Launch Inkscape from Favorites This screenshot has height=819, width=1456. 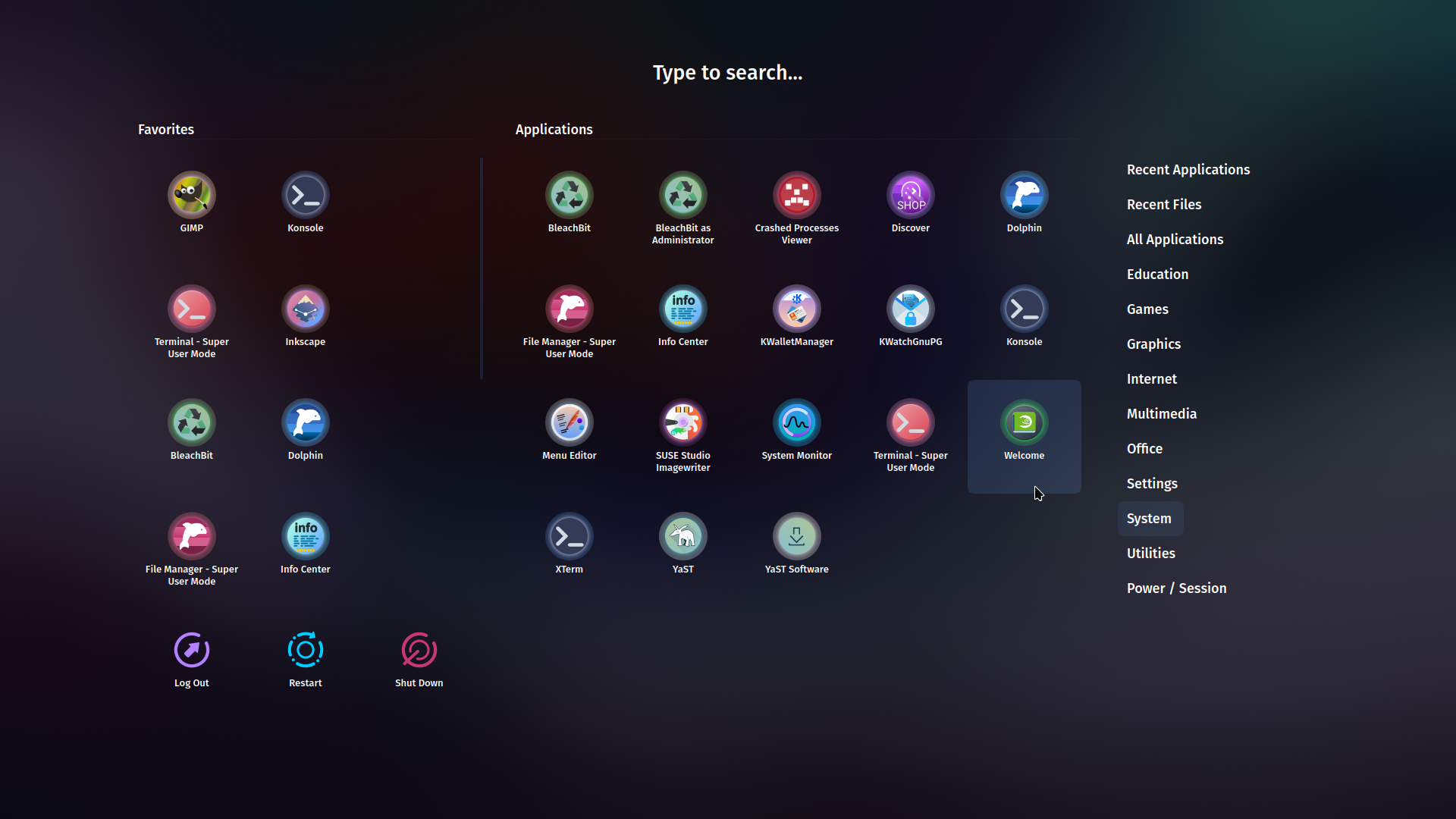[x=305, y=315]
